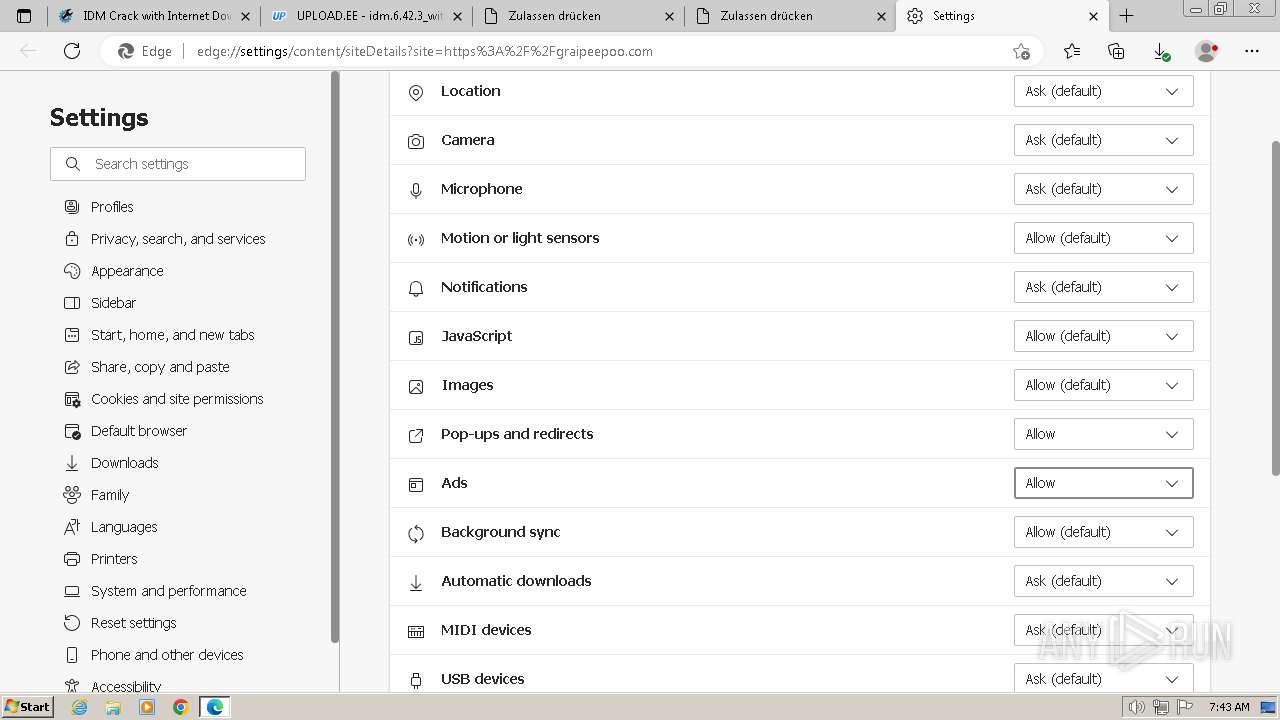The height and width of the screenshot is (720, 1280).
Task: Click the Background sync icon
Action: click(416, 533)
